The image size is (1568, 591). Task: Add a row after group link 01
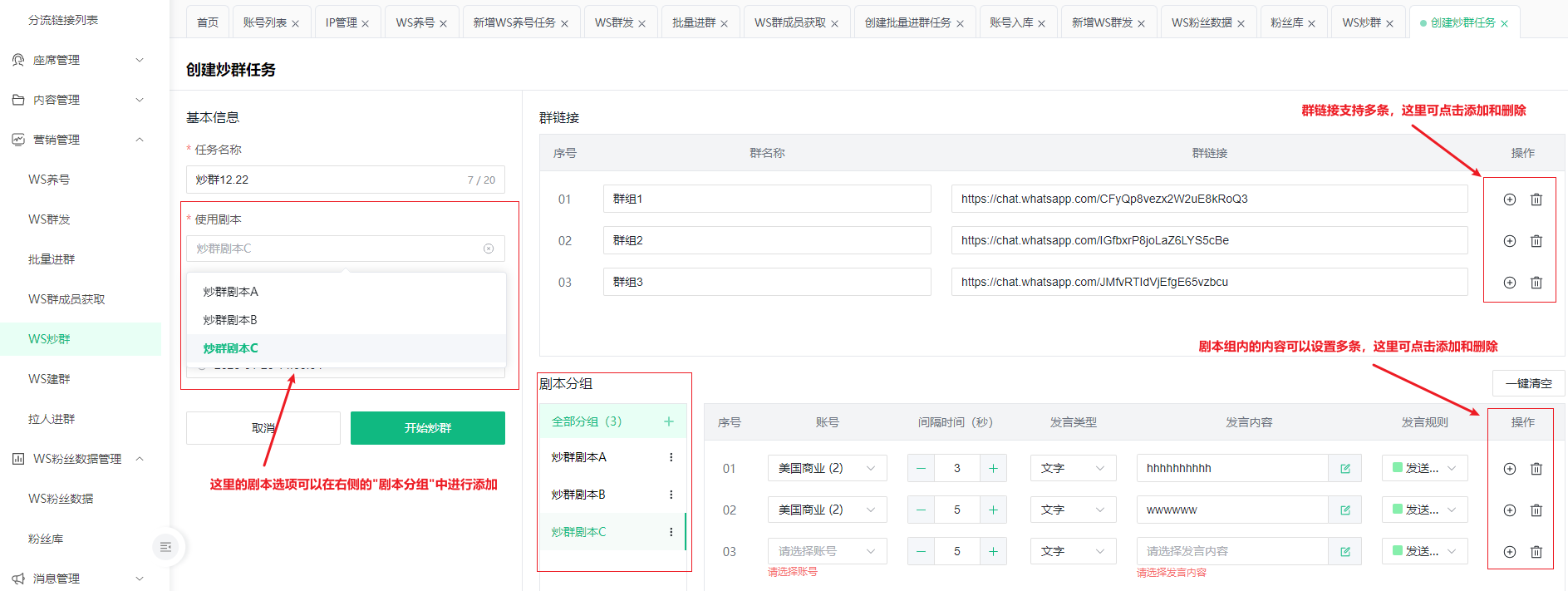[x=1509, y=199]
